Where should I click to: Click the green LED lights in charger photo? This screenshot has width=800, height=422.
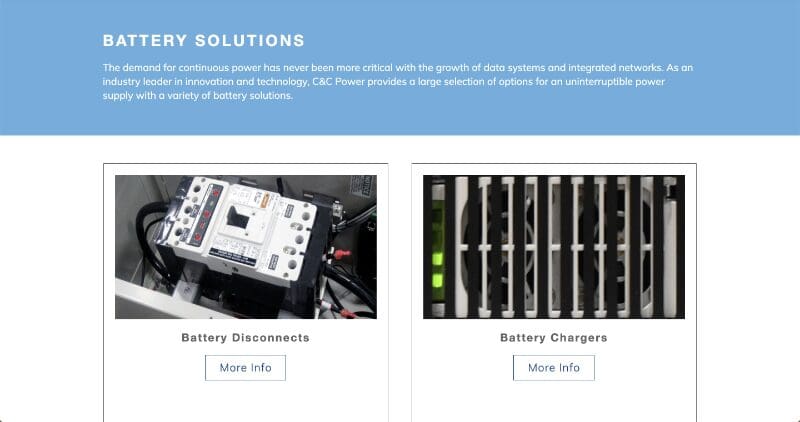438,250
